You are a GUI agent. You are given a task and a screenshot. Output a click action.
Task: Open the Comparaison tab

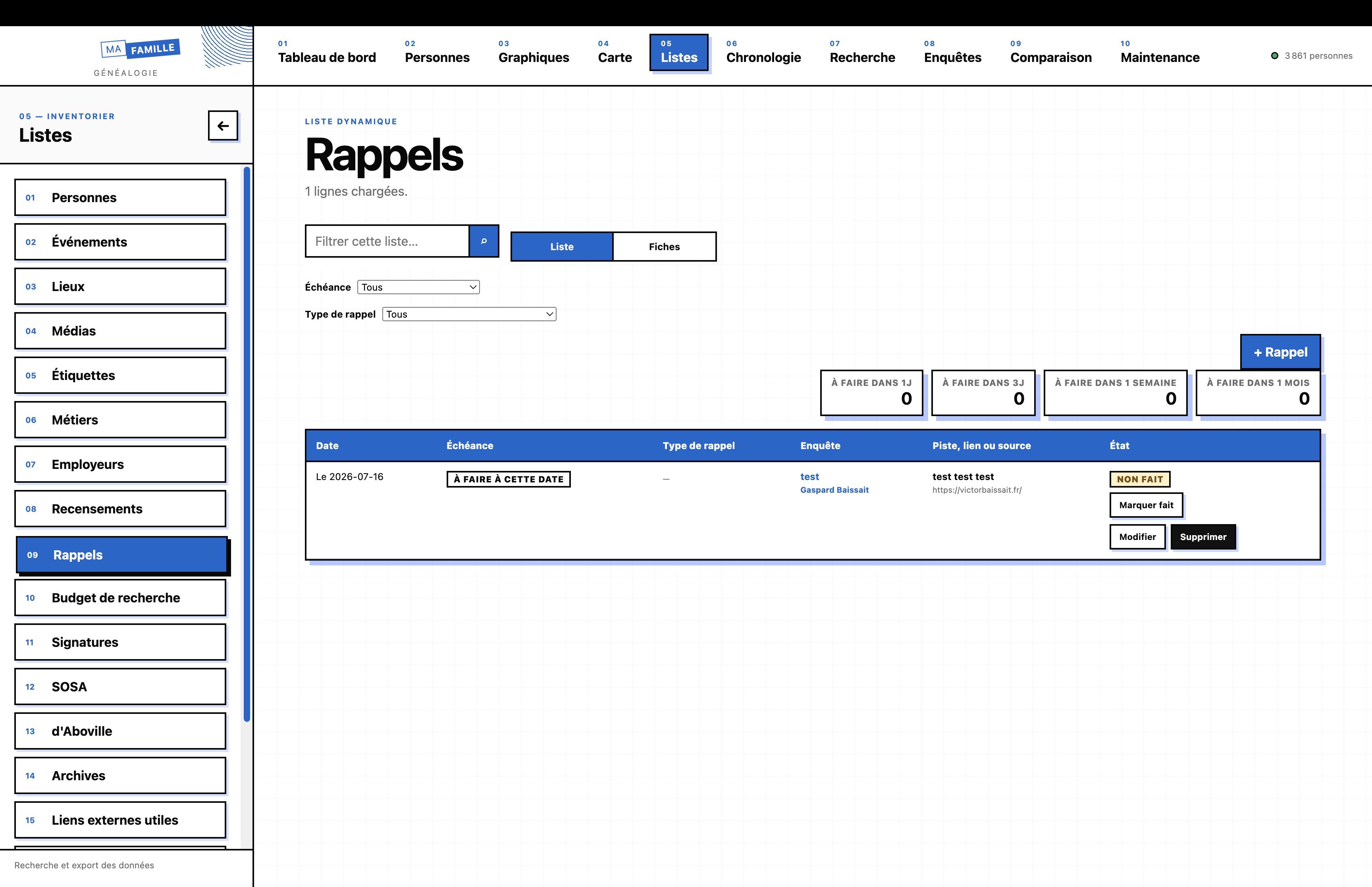click(1051, 52)
